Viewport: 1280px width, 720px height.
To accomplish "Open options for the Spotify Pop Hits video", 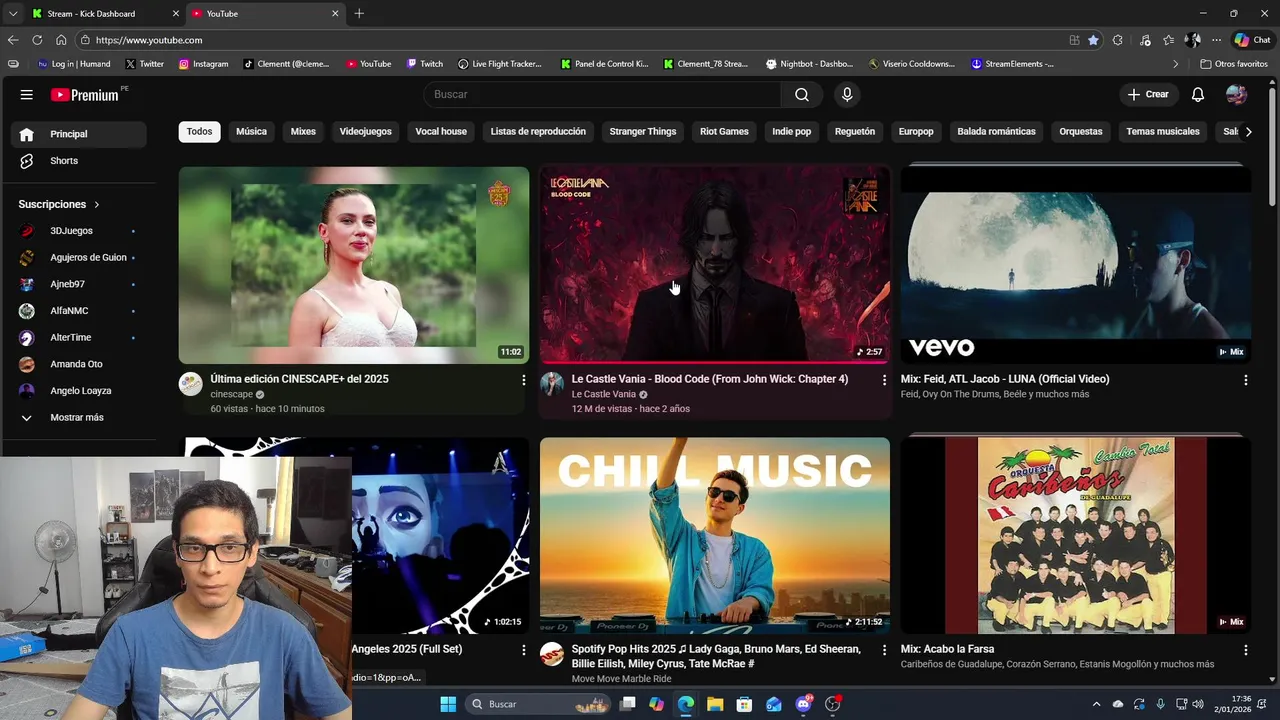I will click(x=884, y=650).
